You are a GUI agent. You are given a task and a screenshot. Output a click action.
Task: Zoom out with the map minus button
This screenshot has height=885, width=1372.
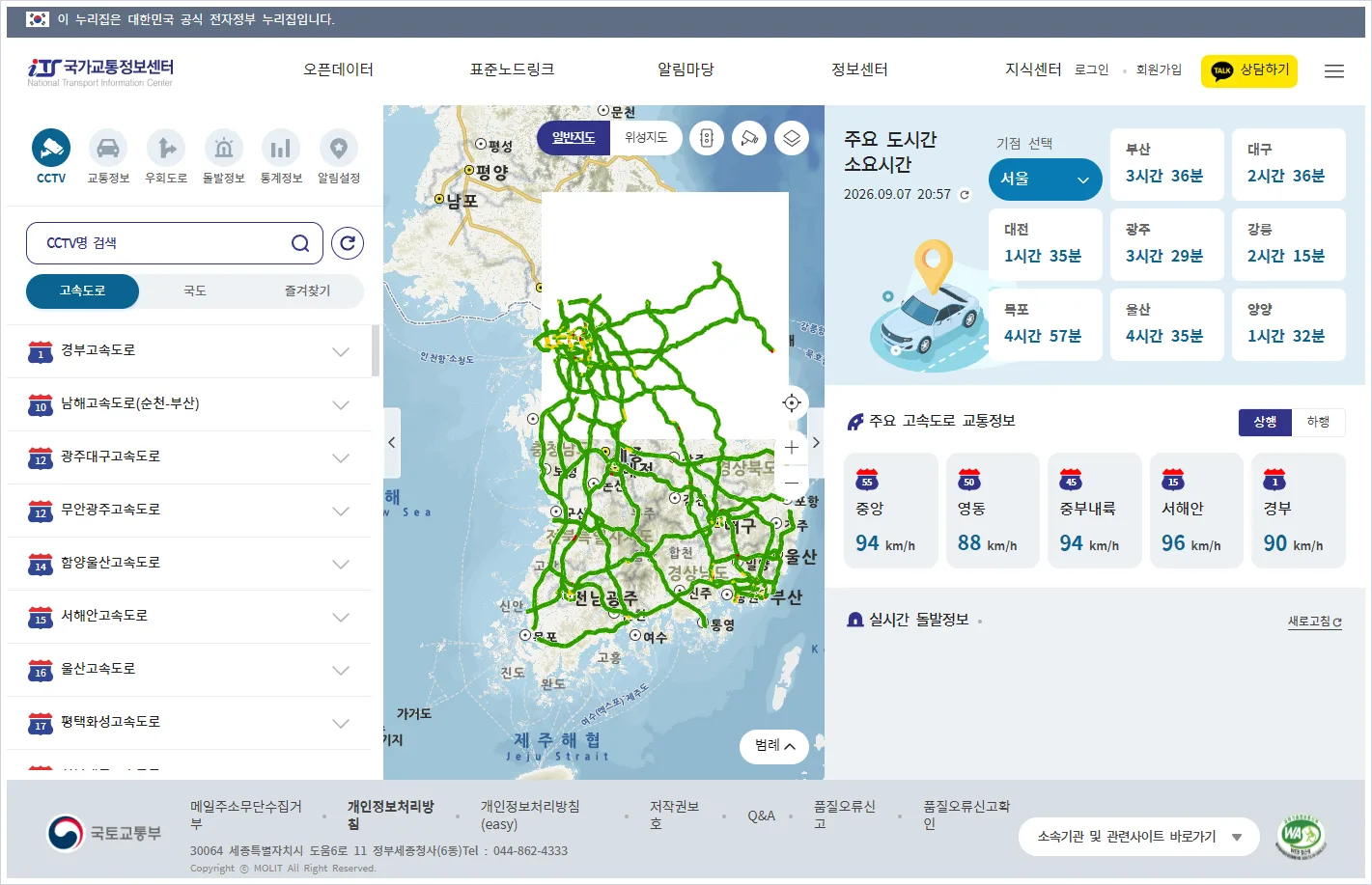point(792,483)
